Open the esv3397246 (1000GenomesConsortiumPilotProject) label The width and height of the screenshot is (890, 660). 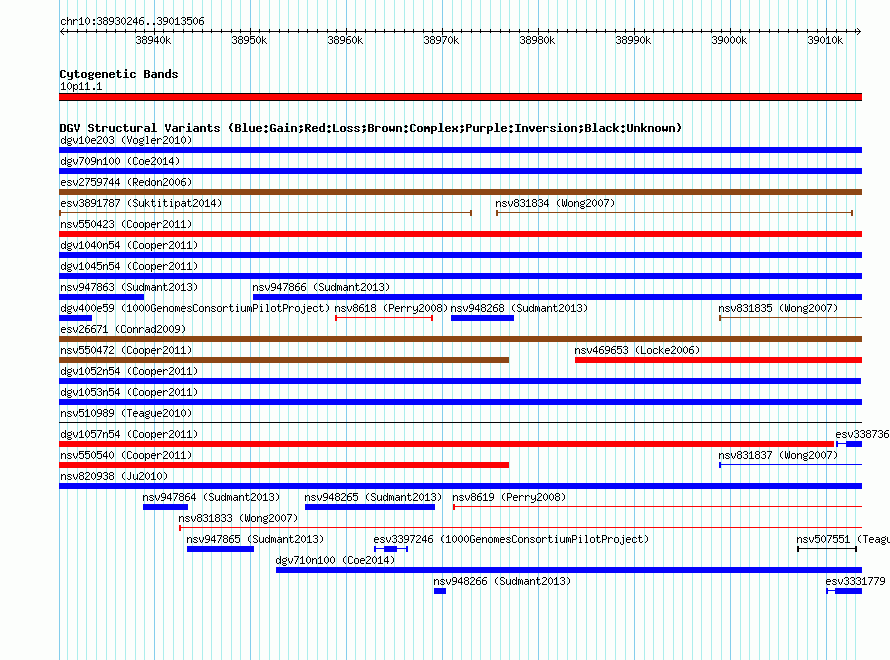click(x=511, y=539)
